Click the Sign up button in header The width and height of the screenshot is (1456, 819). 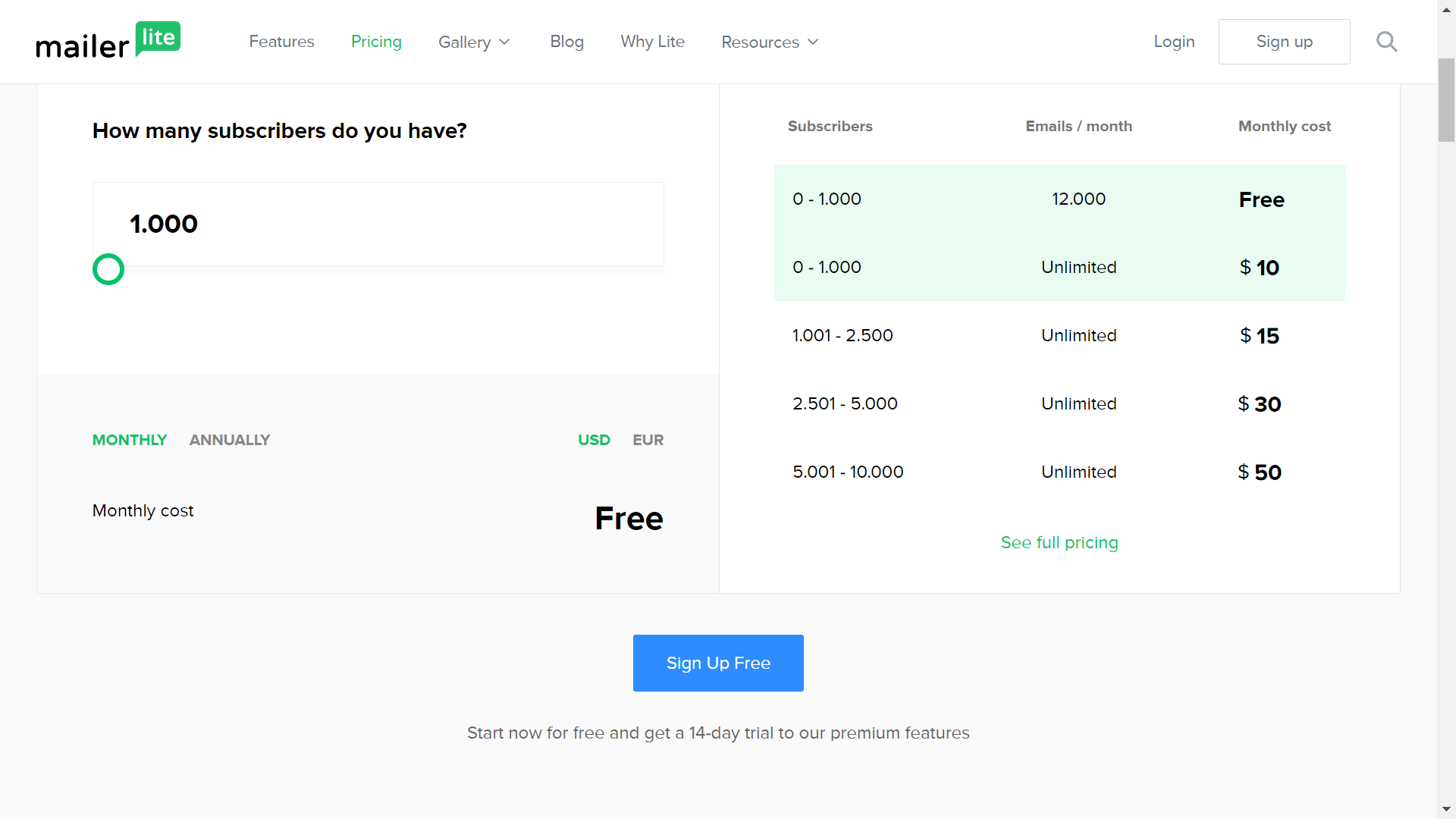point(1284,42)
